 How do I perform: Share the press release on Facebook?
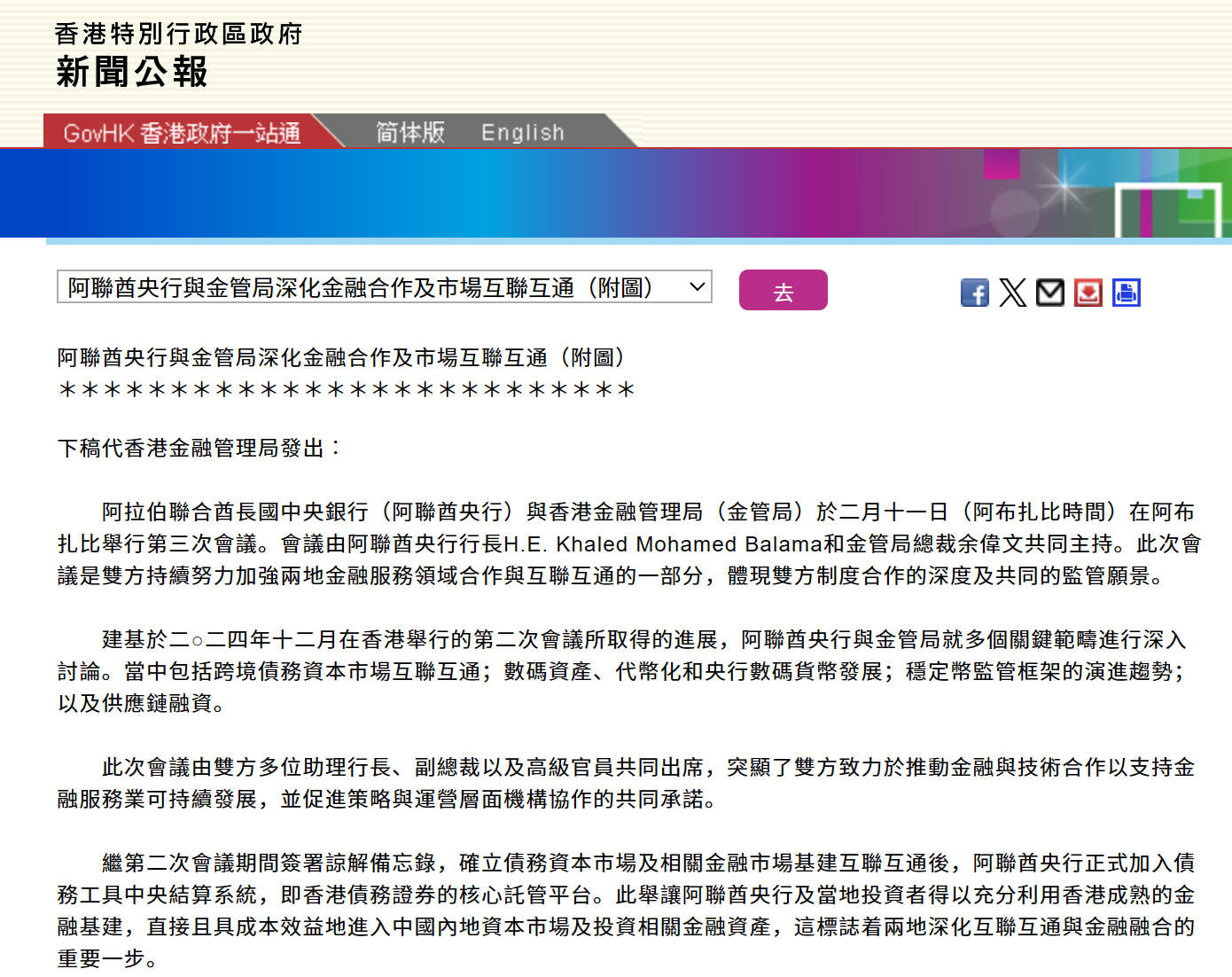tap(974, 293)
